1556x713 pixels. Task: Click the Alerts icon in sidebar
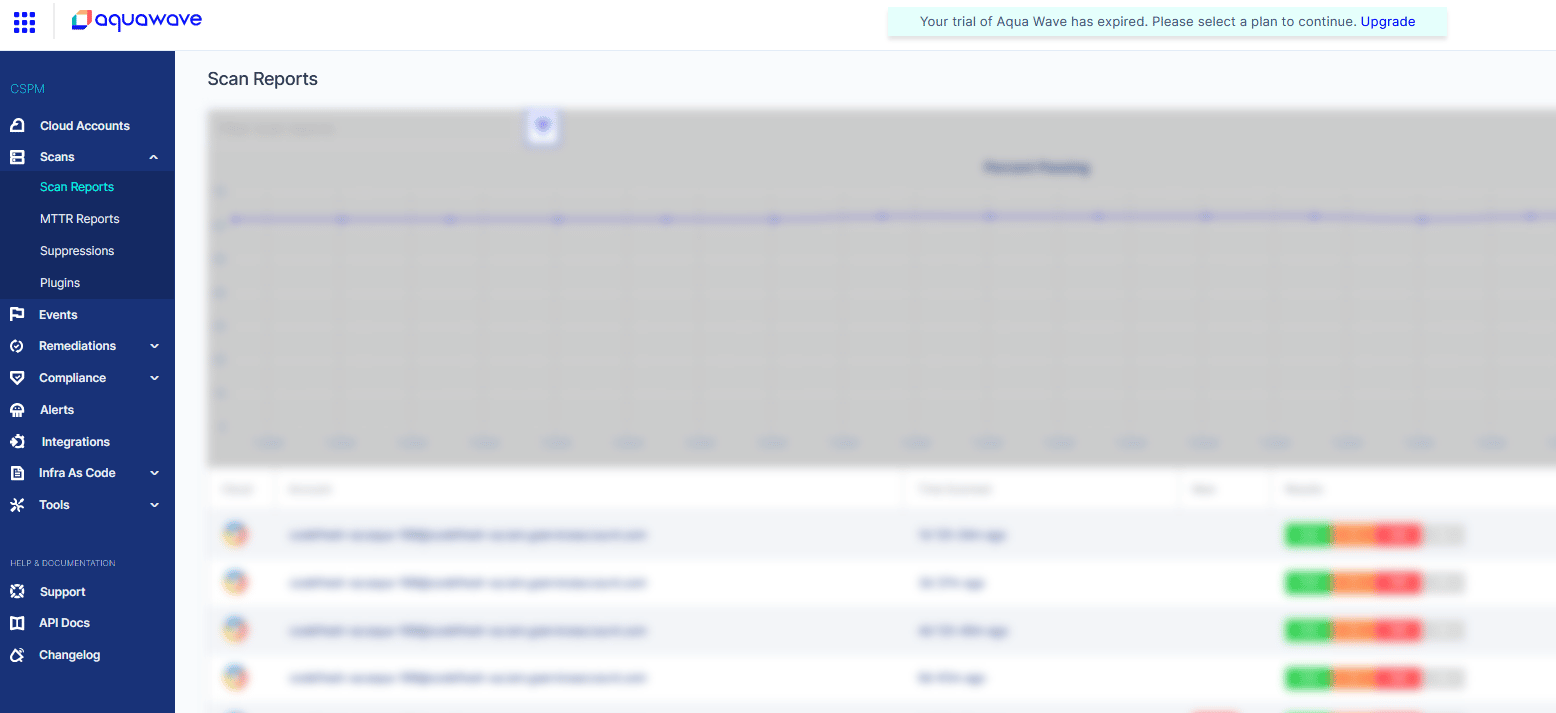tap(17, 410)
